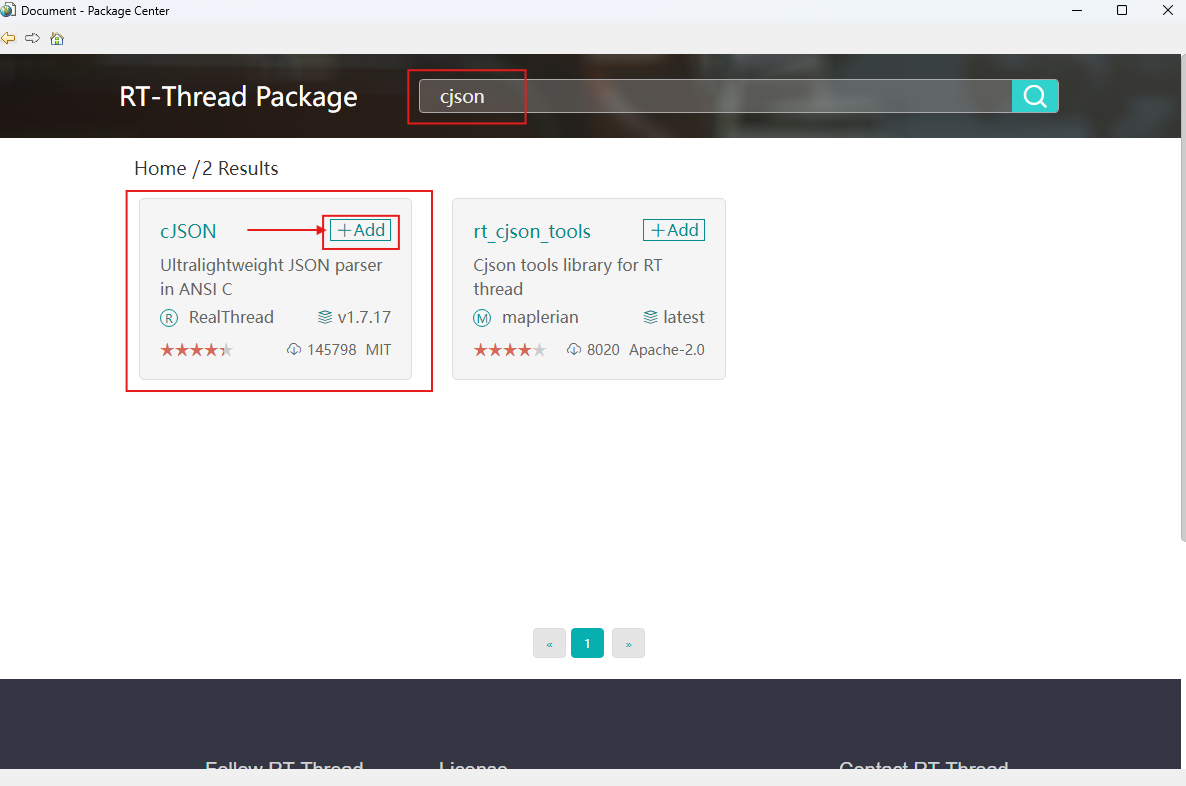Screen dimensions: 1186x786
Task: Go to the home page icon
Action: [57, 39]
